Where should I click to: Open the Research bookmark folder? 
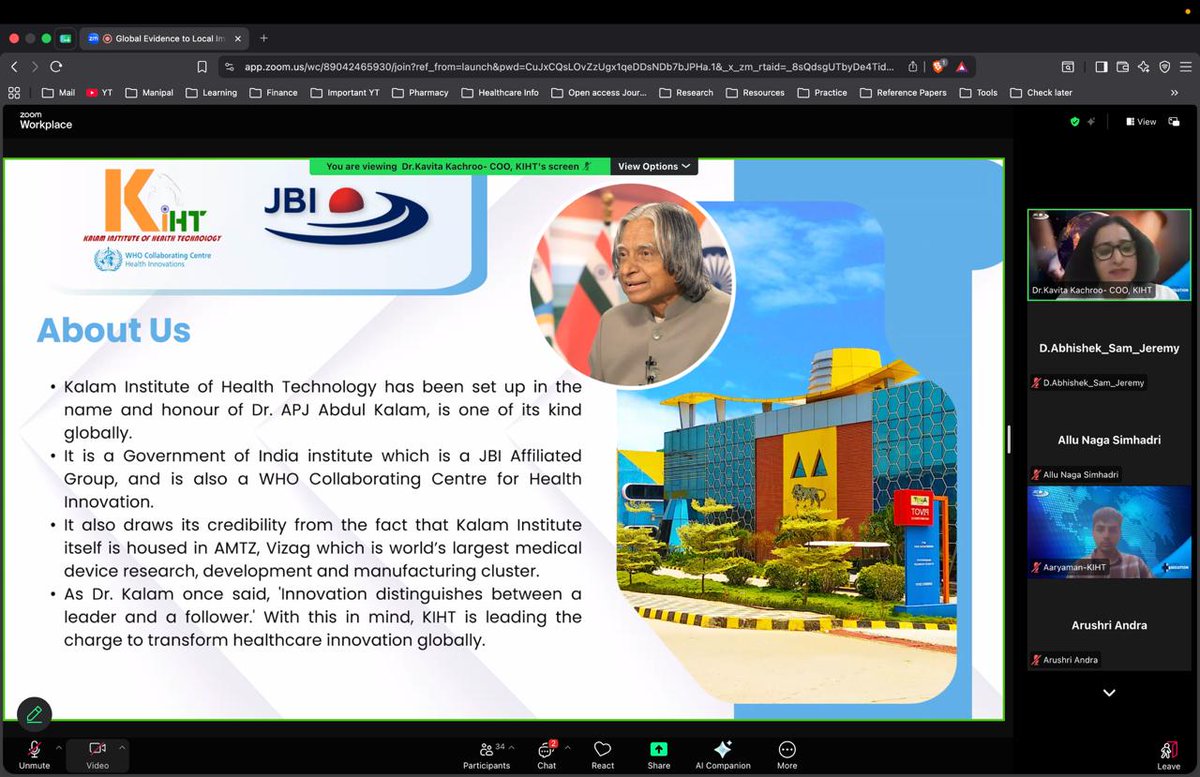(686, 92)
